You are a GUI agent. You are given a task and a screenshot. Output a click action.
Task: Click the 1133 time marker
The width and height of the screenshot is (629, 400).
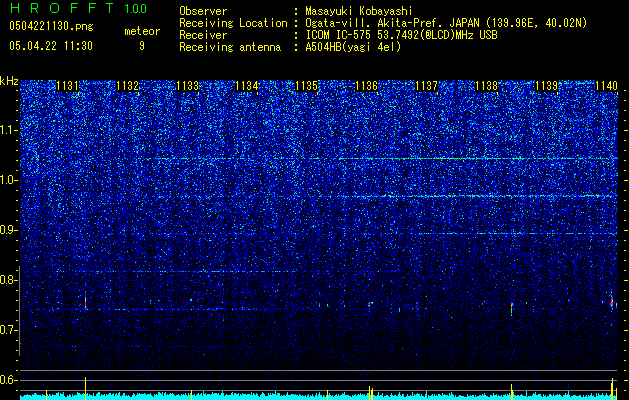pyautogui.click(x=187, y=86)
